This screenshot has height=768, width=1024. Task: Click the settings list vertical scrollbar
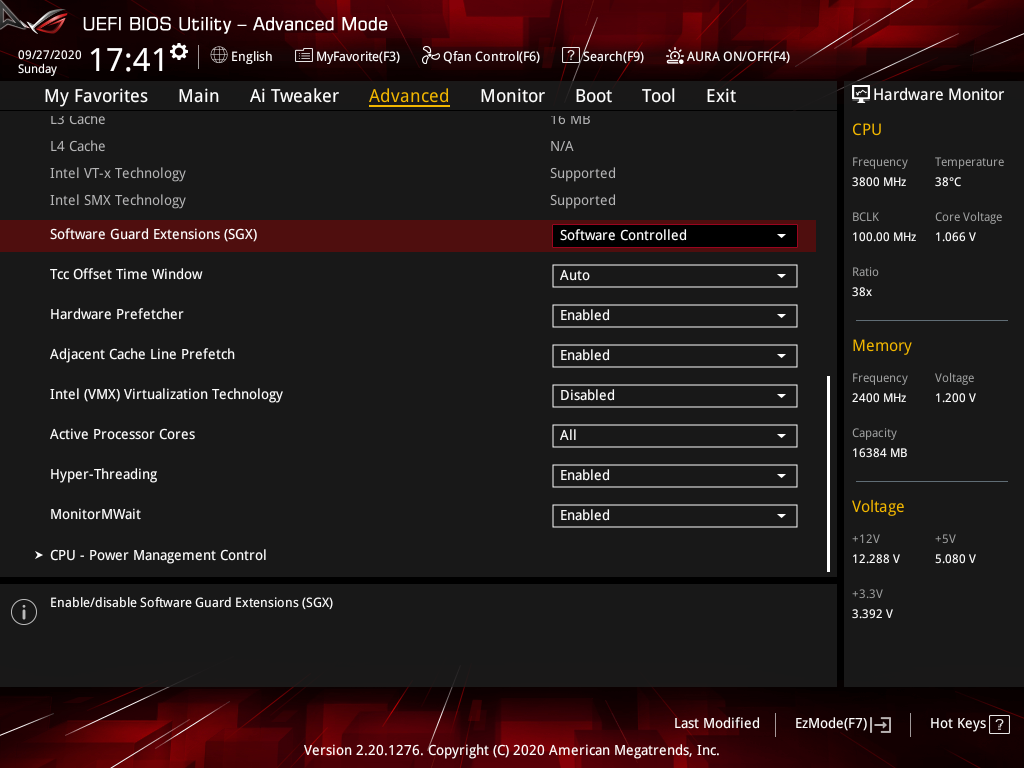pyautogui.click(x=828, y=473)
